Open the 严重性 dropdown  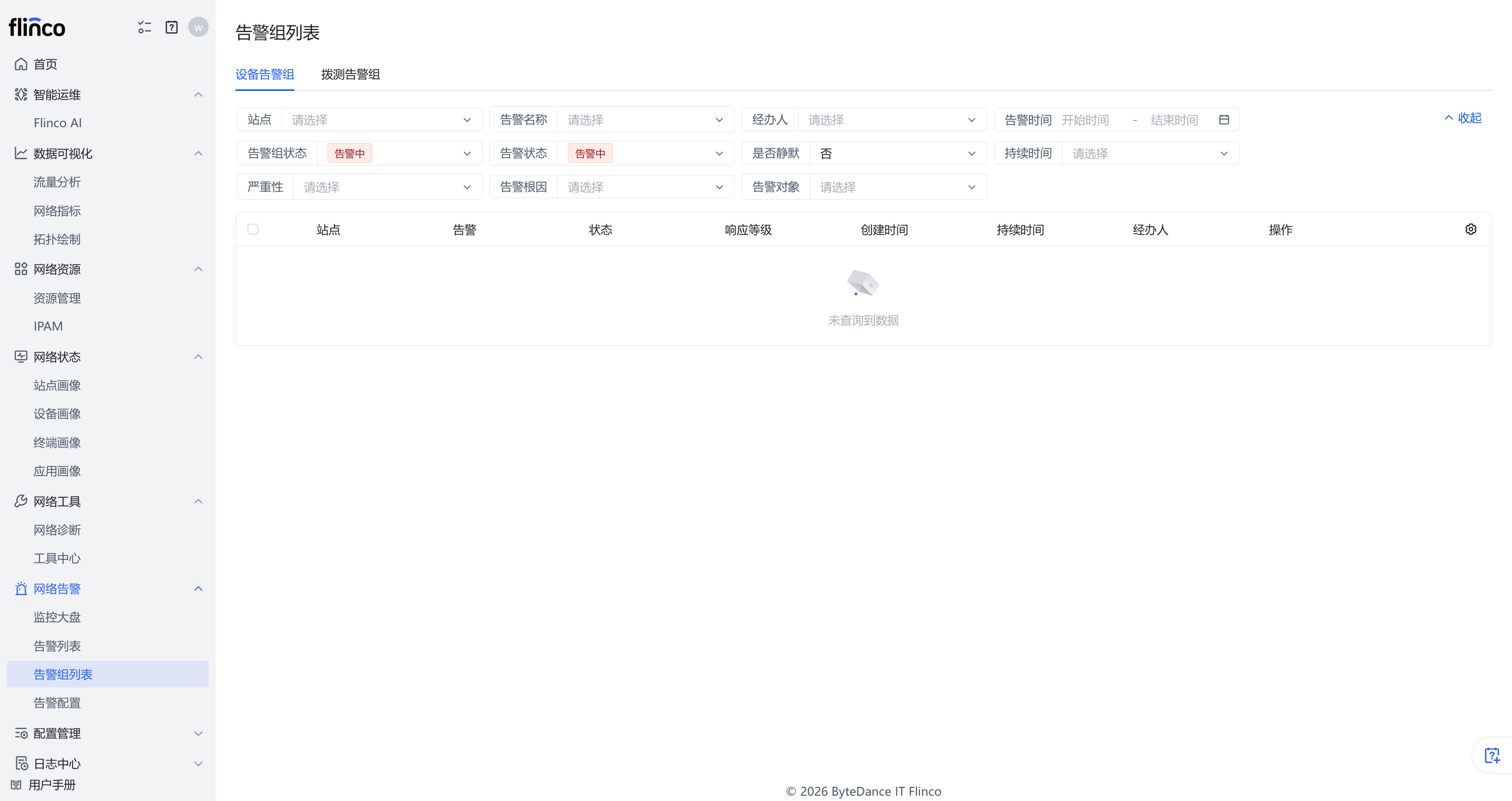(387, 187)
